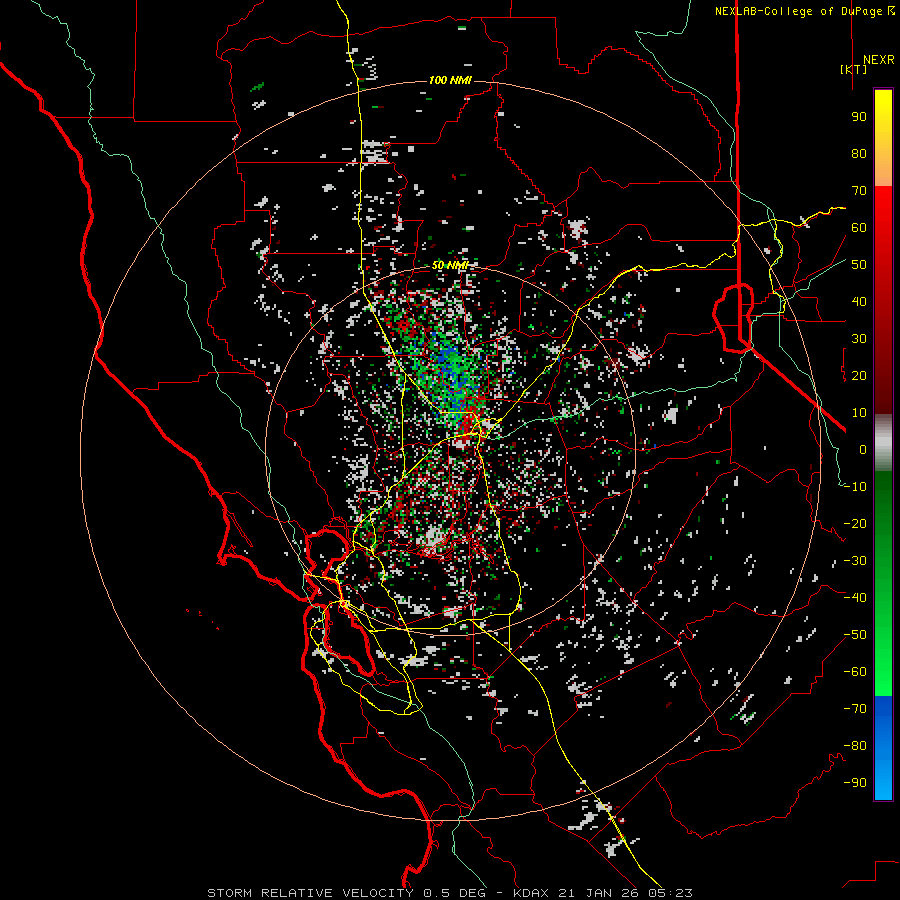Click the 0.5 DEG elevation angle text

click(455, 893)
